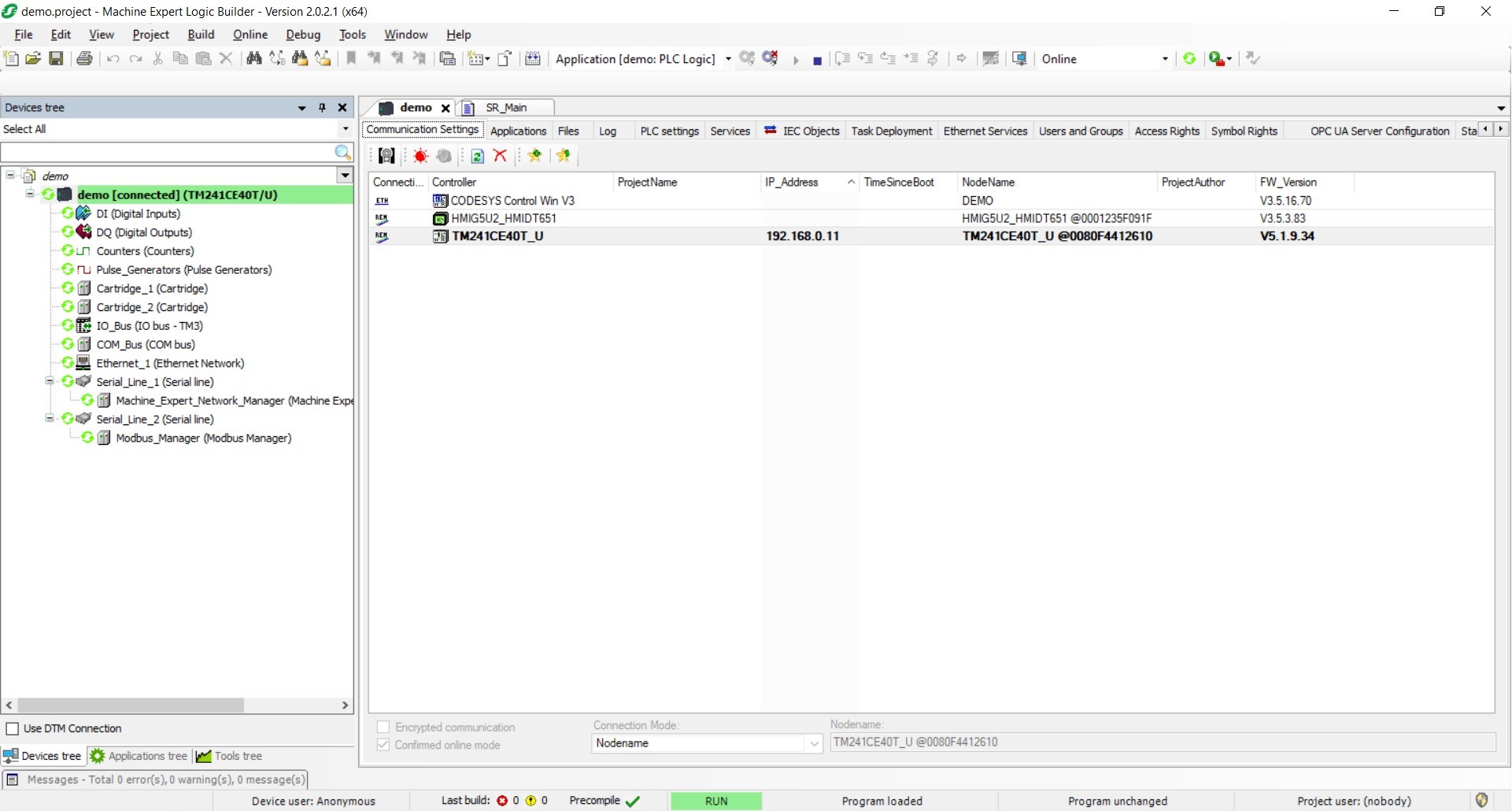The height and width of the screenshot is (811, 1512).
Task: Open the Select All dropdown in Devices tree
Action: pyautogui.click(x=346, y=129)
